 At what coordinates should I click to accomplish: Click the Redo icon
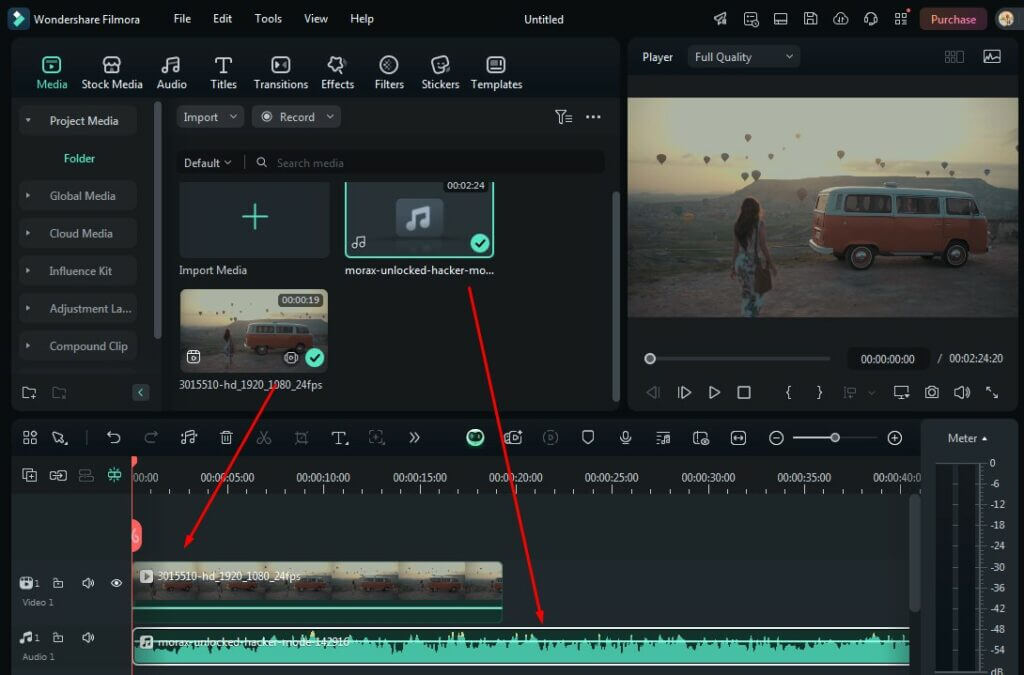[151, 437]
